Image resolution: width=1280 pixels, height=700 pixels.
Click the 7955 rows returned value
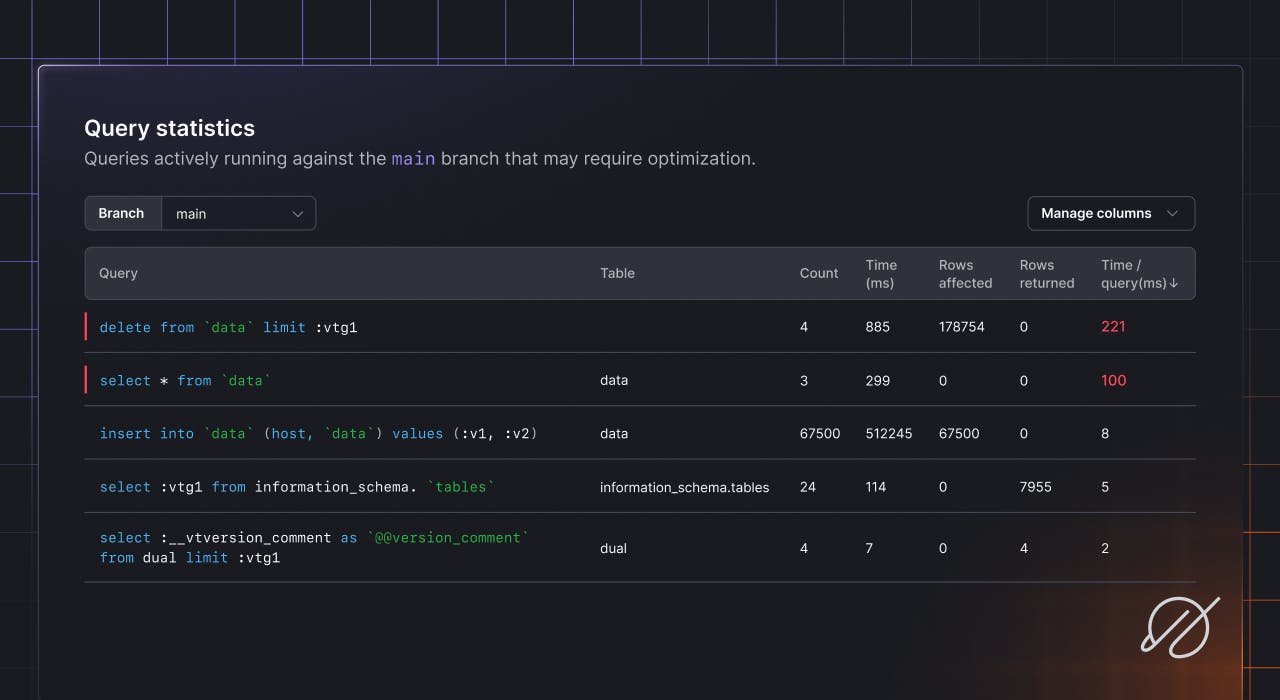point(1036,487)
